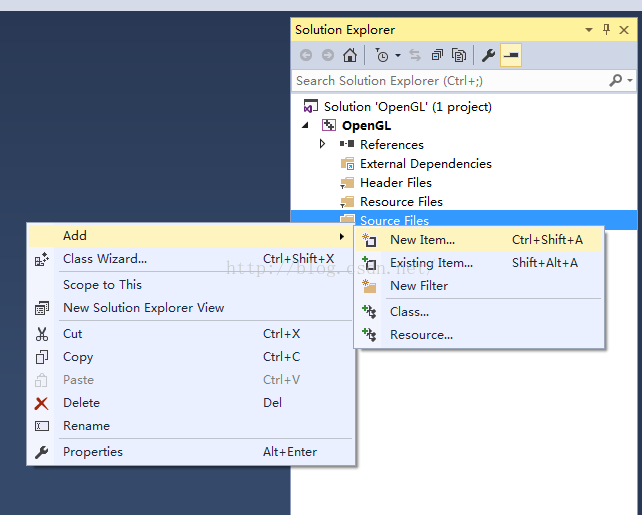This screenshot has height=515, width=642.
Task: Click the Collapse All toolbar icon
Action: coord(437,55)
